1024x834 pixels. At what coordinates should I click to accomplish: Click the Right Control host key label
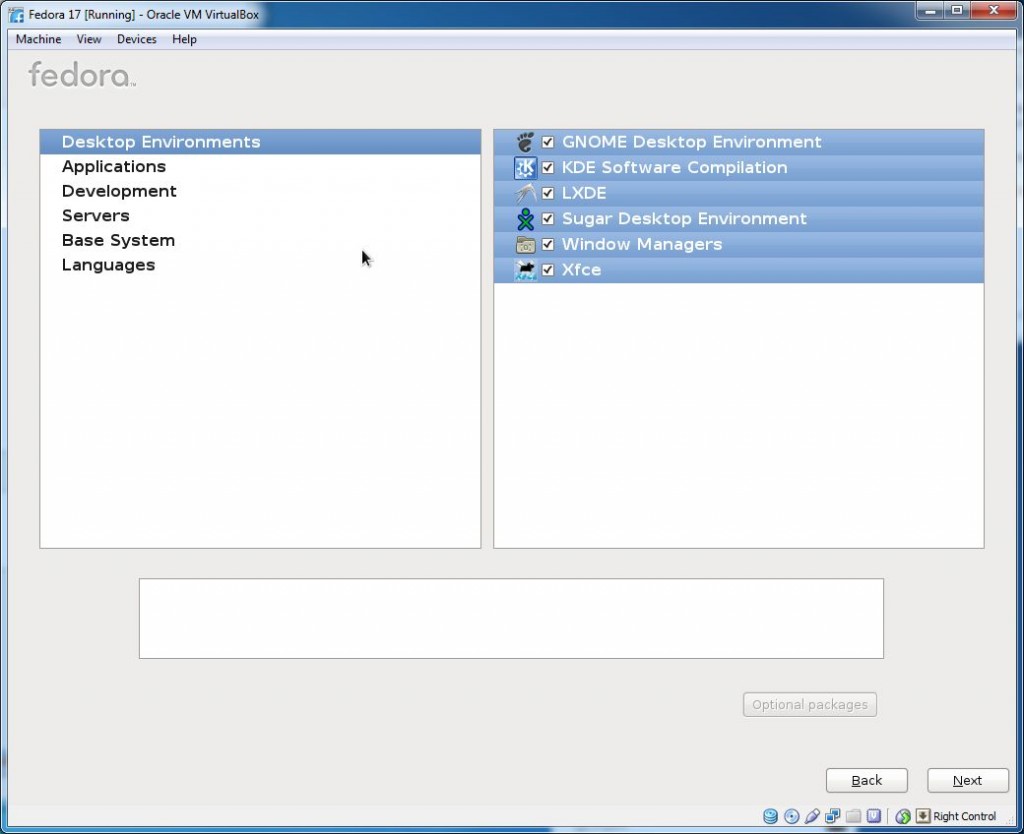point(965,816)
